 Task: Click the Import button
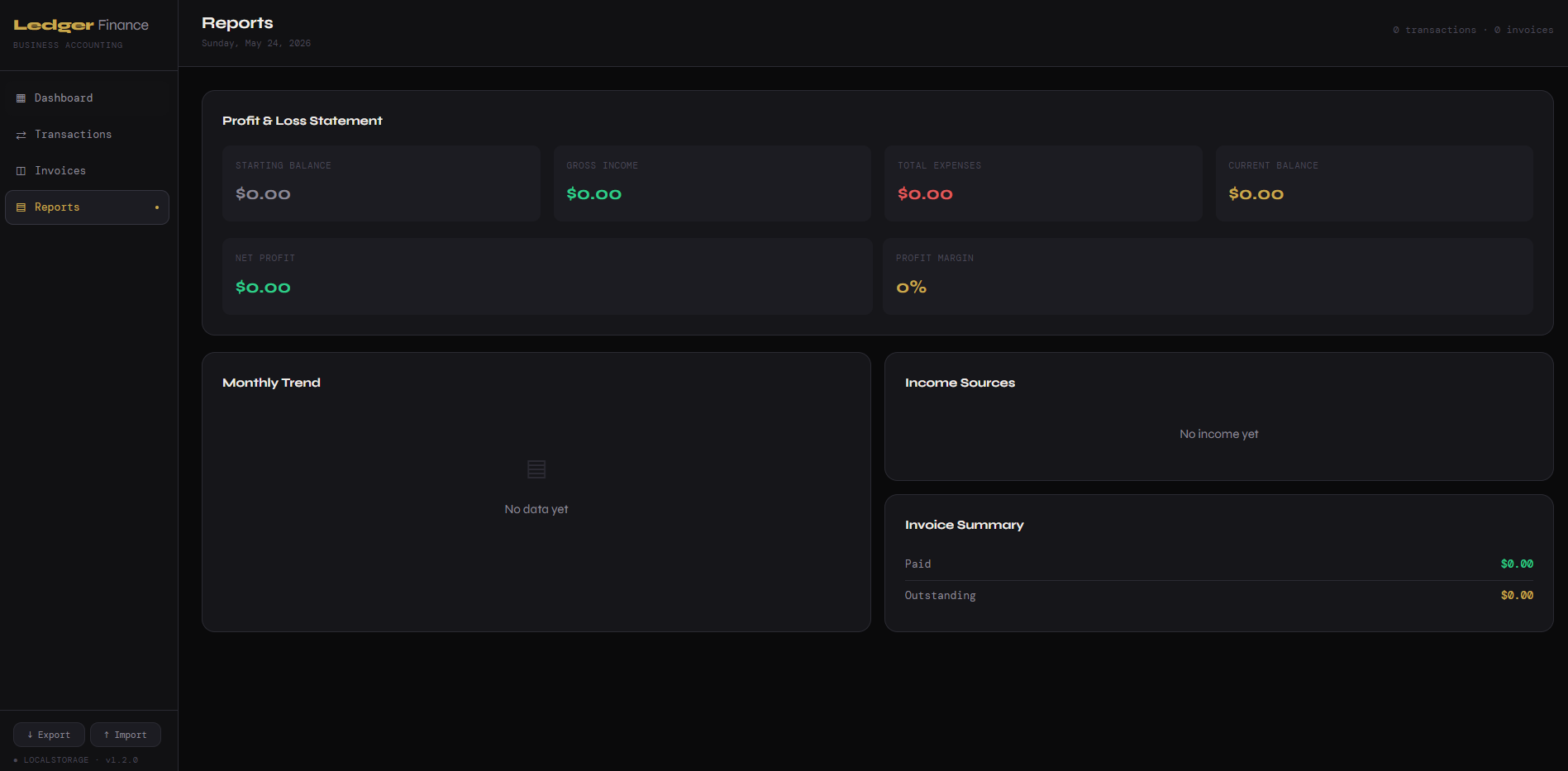[x=126, y=735]
